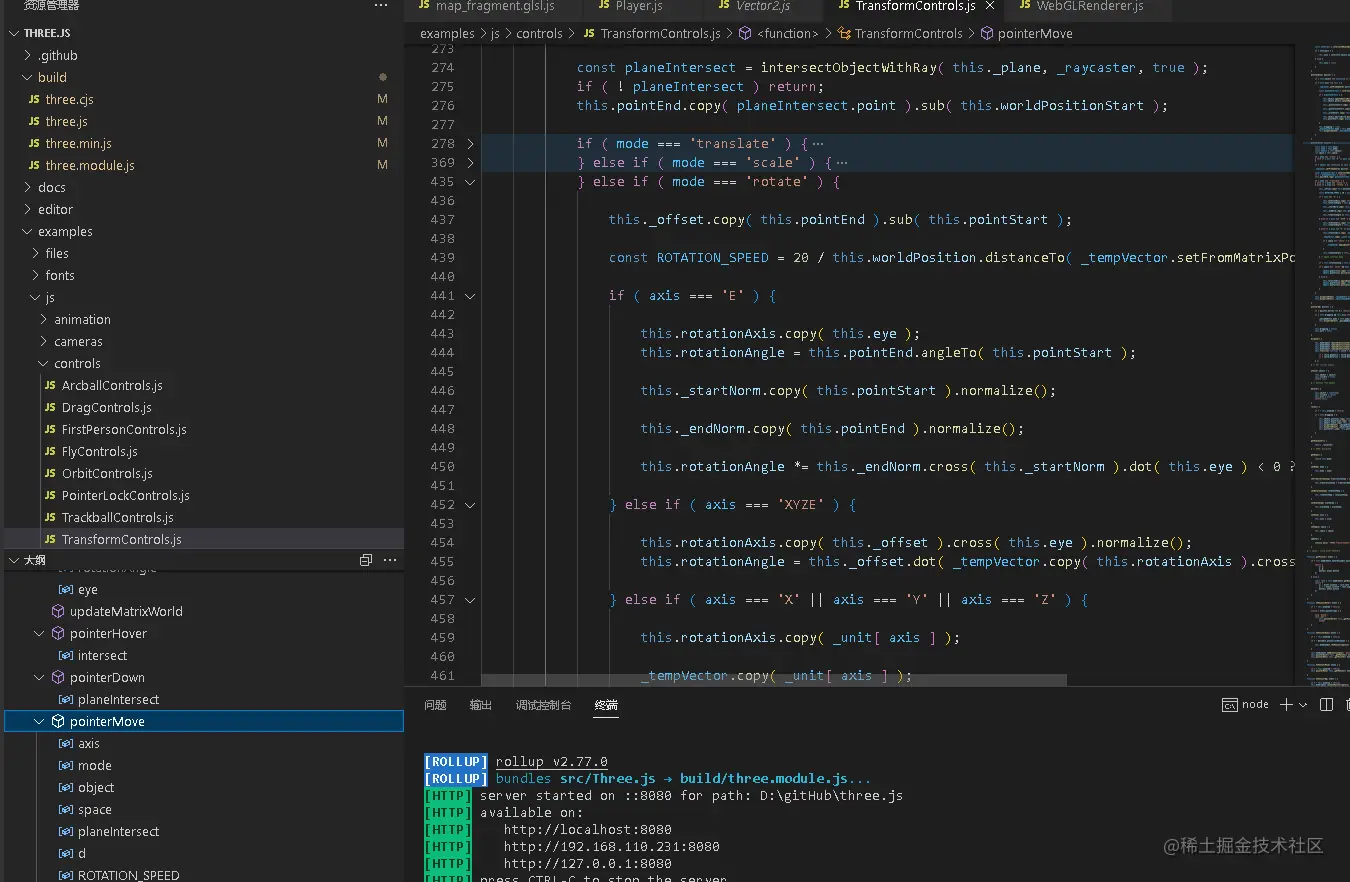Open the 调试控制台 debug console tab
This screenshot has height=882, width=1350.
coord(543,705)
